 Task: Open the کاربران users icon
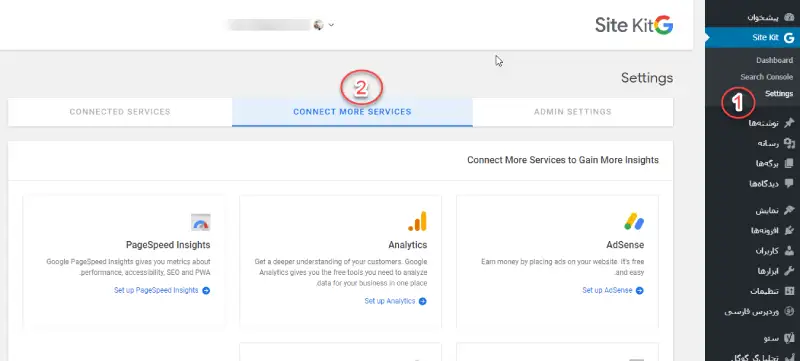tap(789, 251)
